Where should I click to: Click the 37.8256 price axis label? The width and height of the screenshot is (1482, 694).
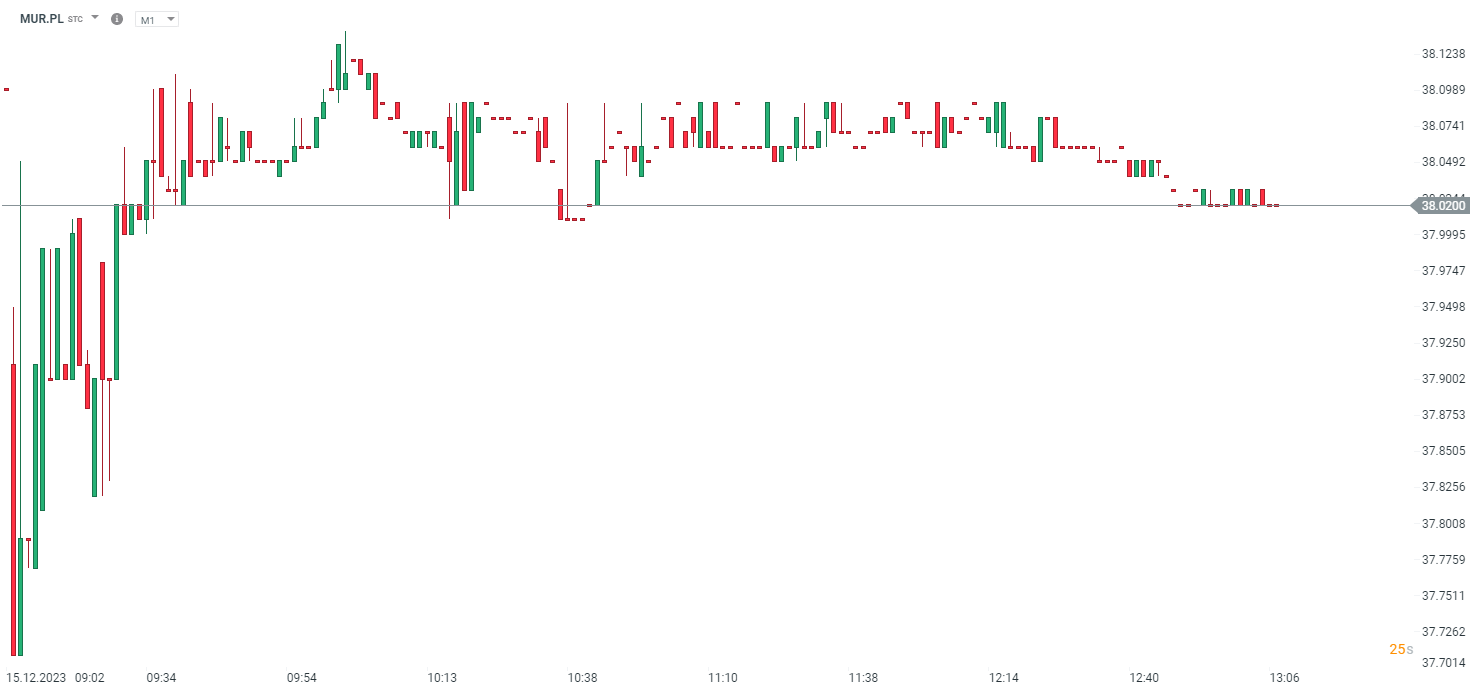tap(1443, 487)
